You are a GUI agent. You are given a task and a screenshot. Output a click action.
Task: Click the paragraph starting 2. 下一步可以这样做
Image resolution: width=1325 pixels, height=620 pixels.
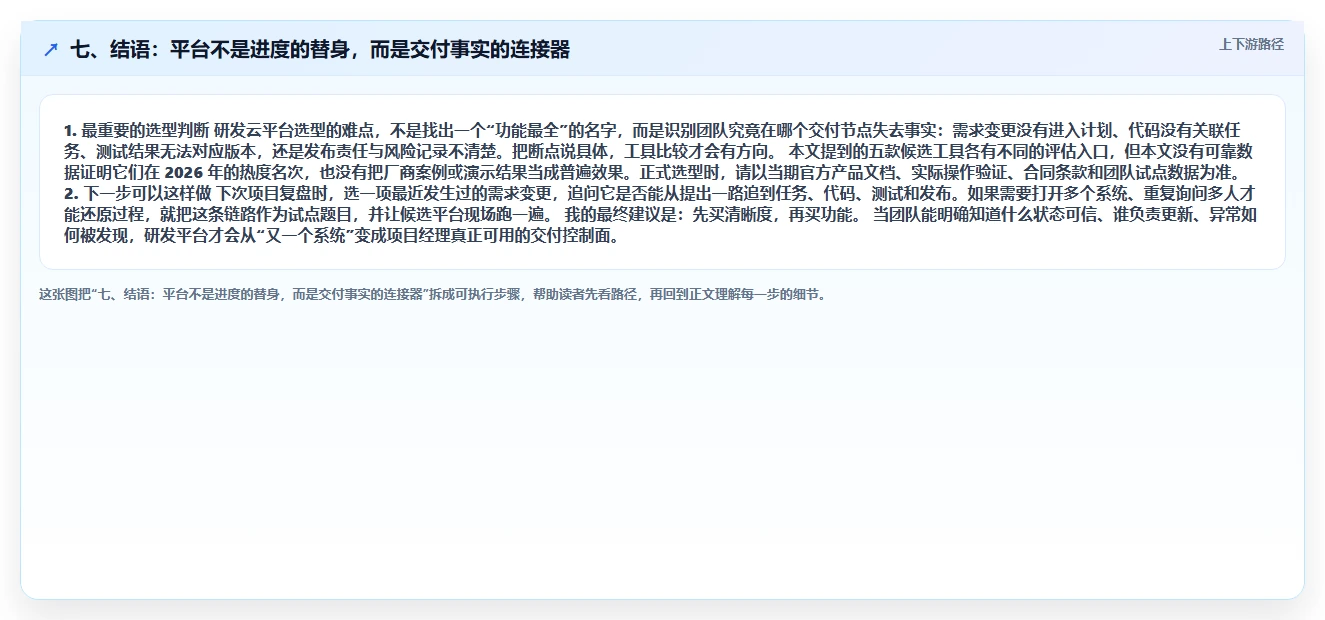662,215
